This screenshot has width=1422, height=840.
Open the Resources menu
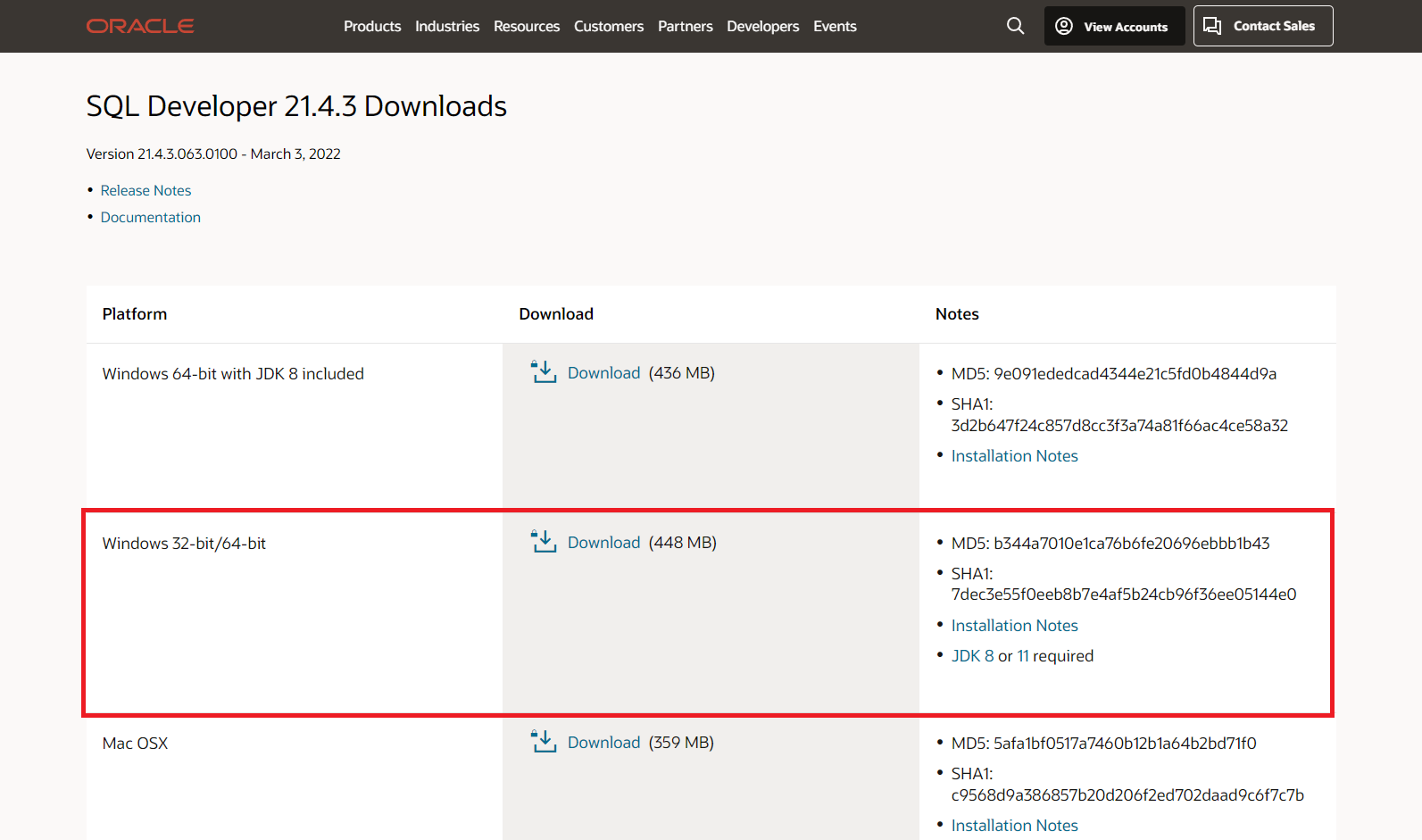(x=527, y=27)
